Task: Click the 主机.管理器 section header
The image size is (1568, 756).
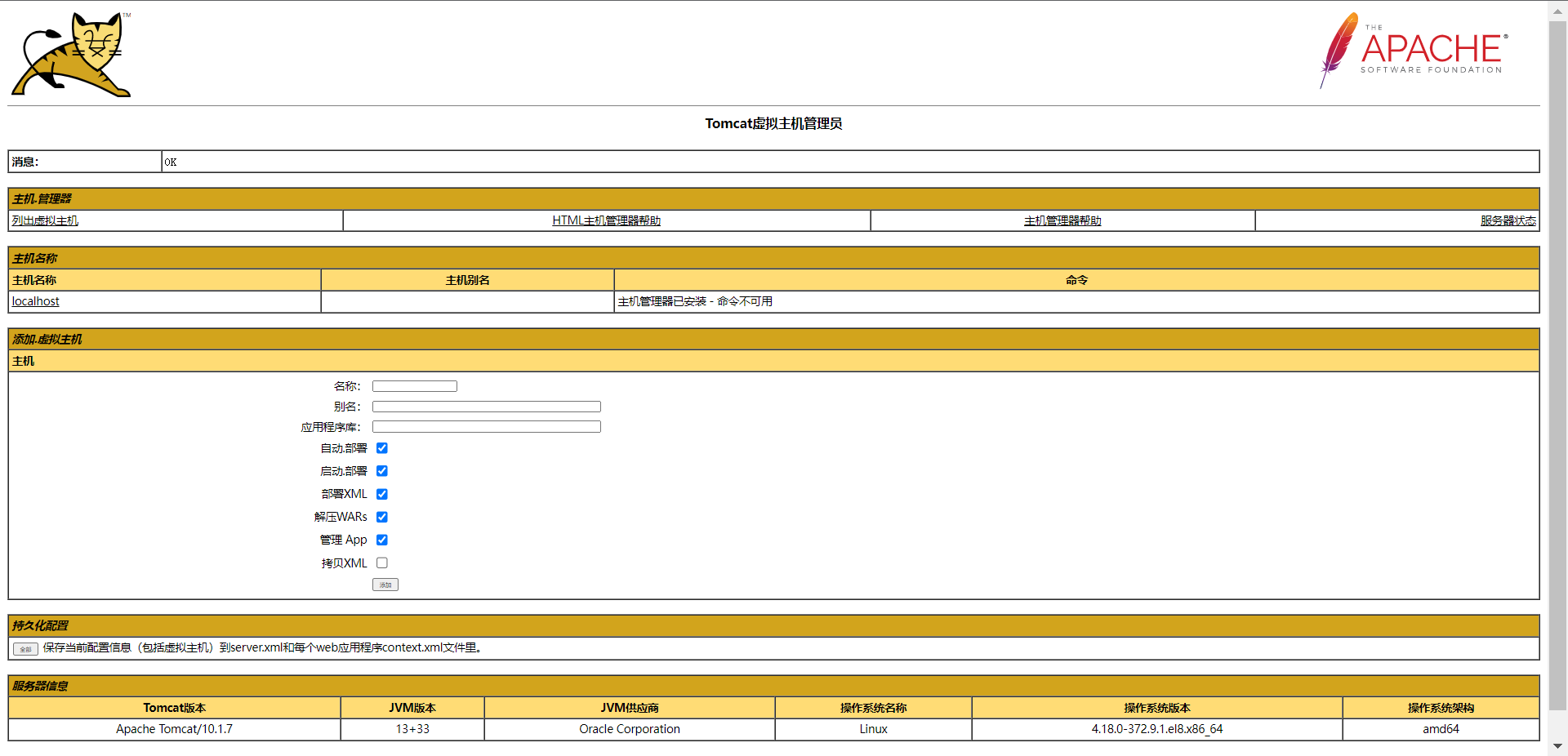Action: (773, 198)
